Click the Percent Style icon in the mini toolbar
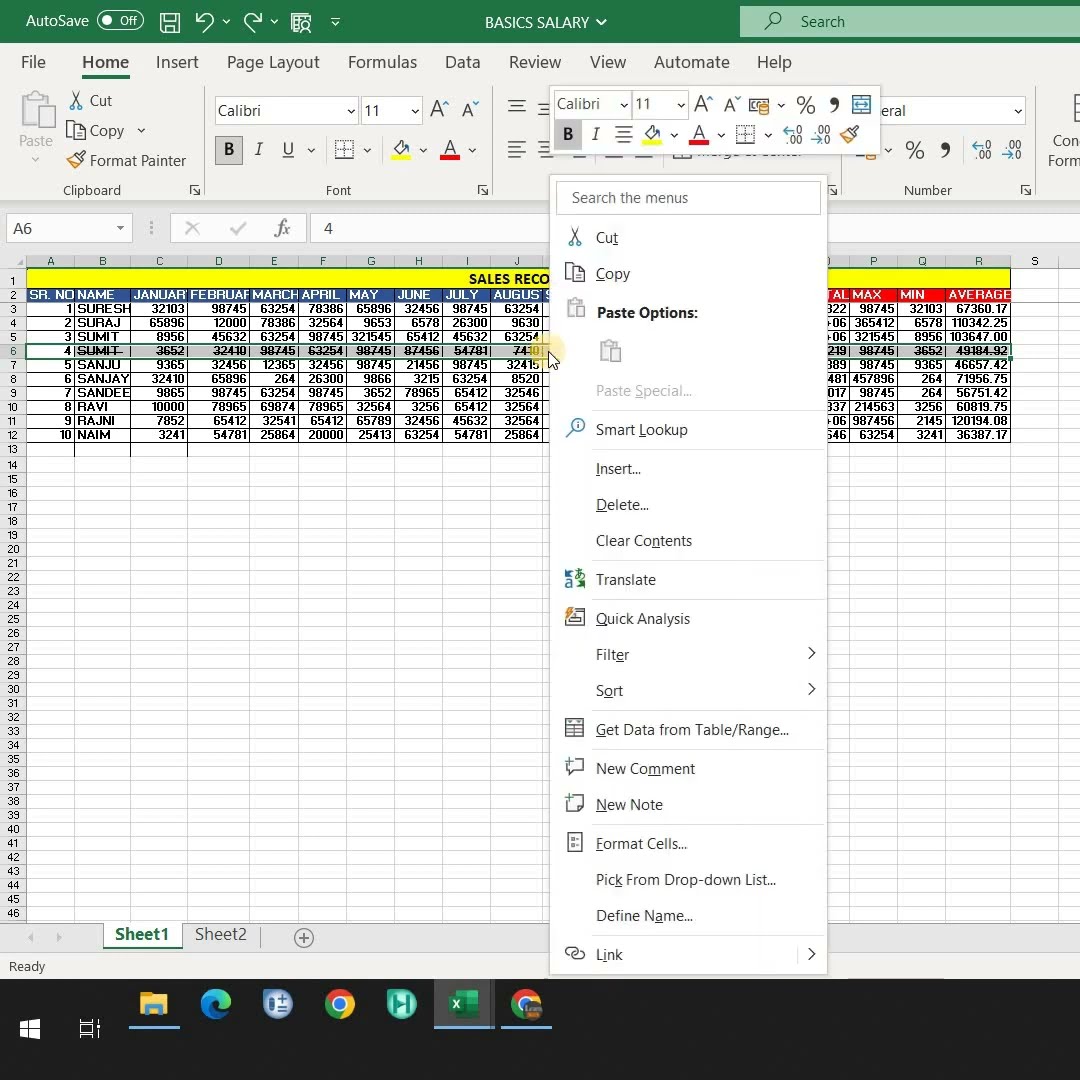 click(805, 104)
